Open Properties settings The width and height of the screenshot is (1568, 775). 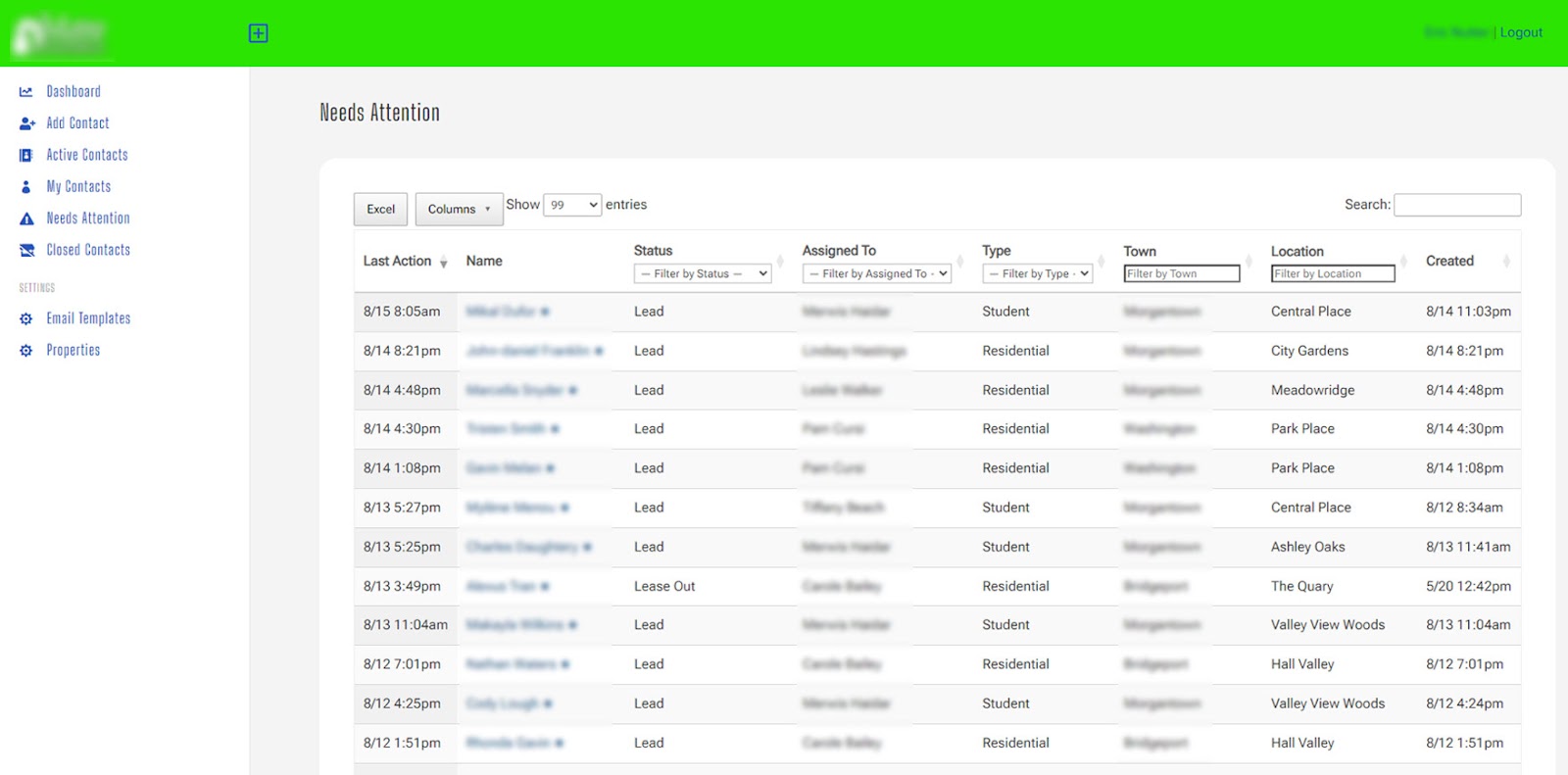click(x=73, y=350)
